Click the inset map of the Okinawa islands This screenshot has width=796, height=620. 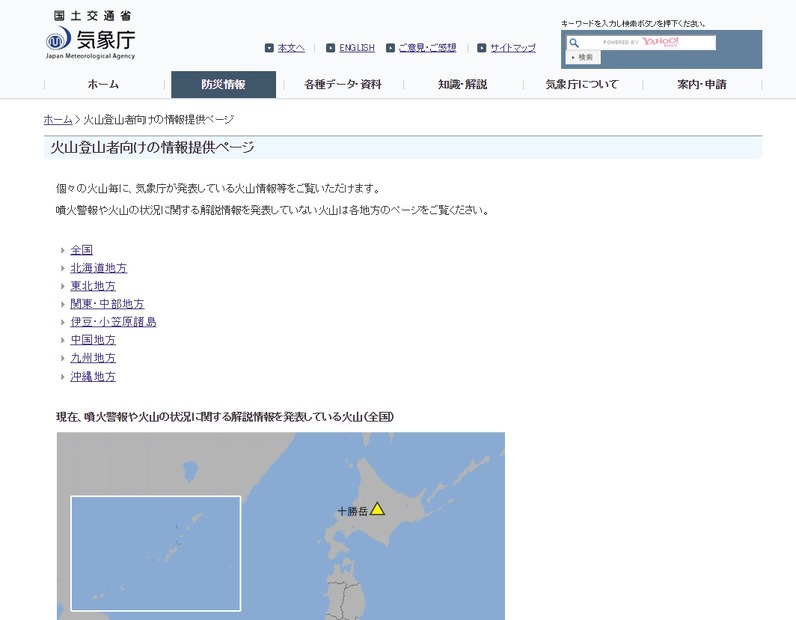pos(155,552)
